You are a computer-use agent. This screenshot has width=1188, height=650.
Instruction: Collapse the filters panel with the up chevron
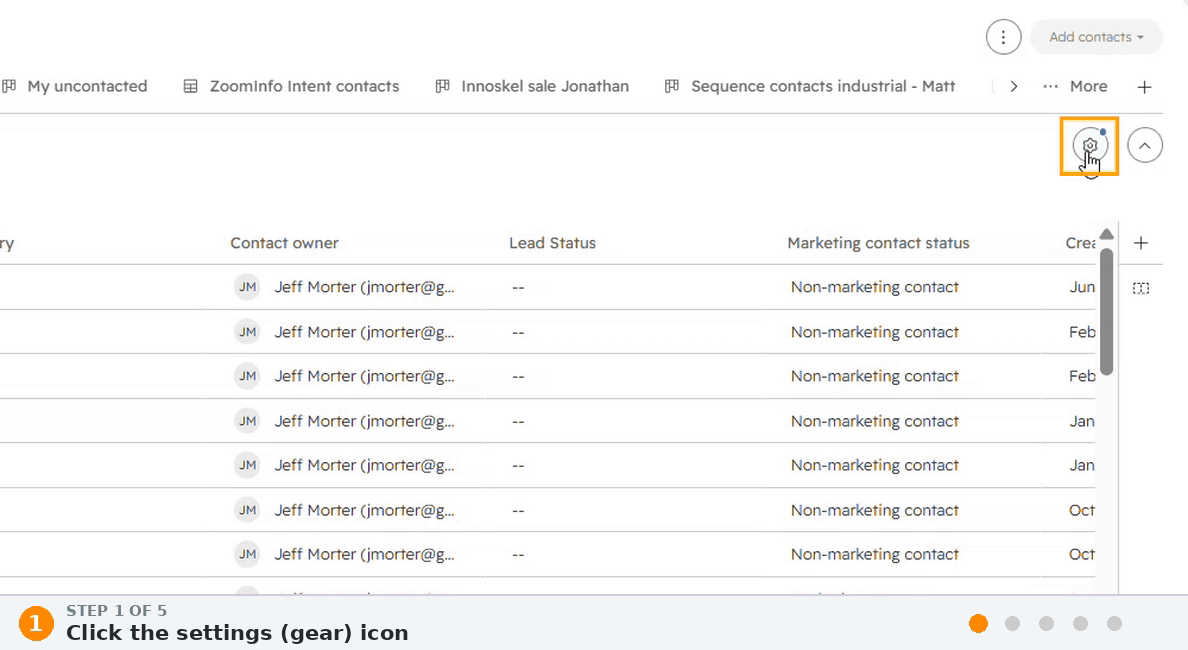pyautogui.click(x=1145, y=145)
